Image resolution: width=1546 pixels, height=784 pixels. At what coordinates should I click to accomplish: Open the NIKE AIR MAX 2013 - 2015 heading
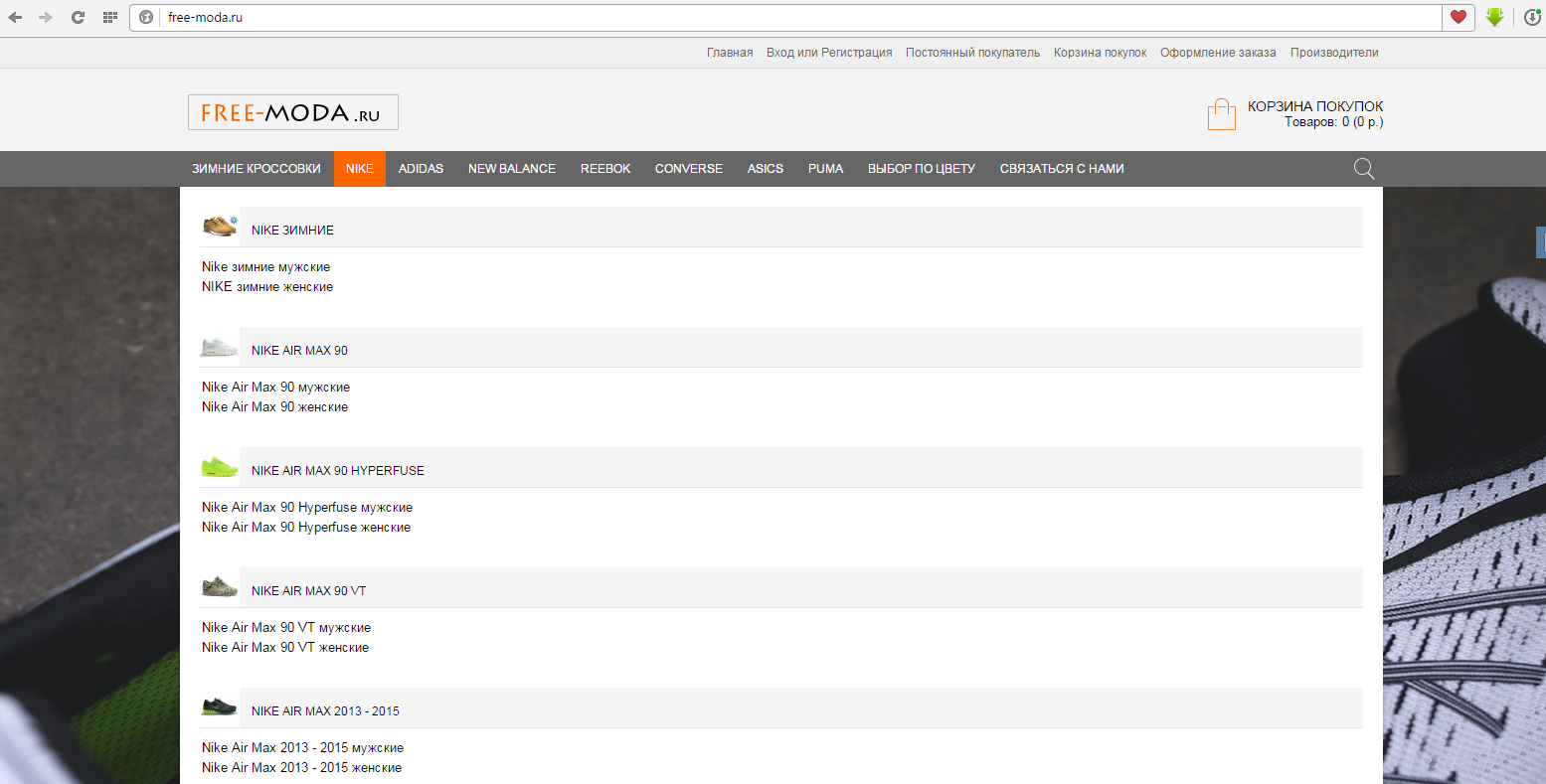[325, 711]
